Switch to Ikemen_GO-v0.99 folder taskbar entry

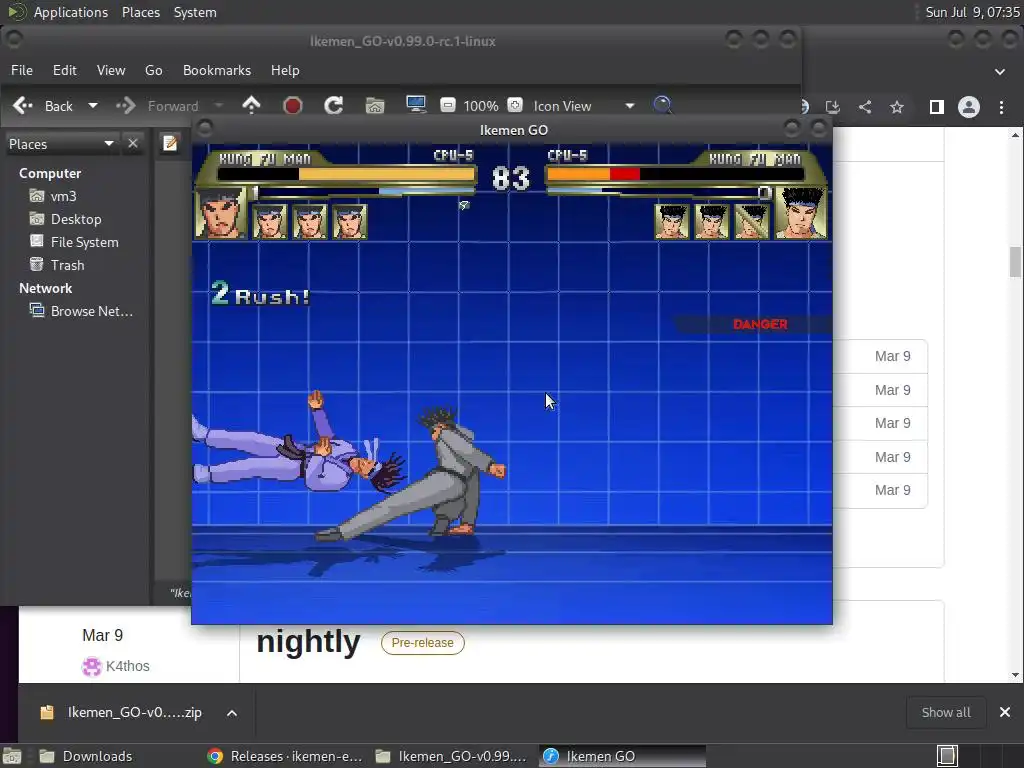click(453, 756)
